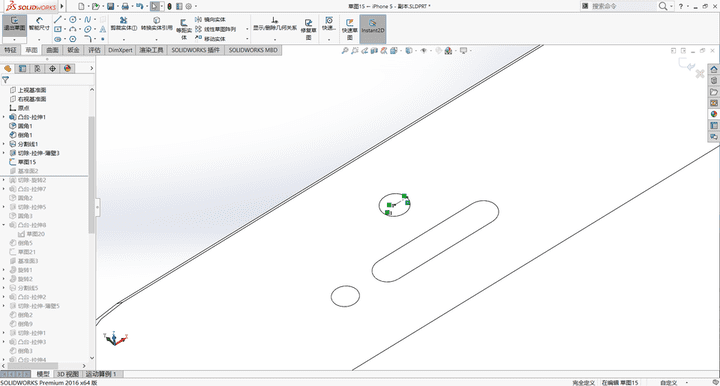Open the FeatureManager design tree tab

pos(7,68)
